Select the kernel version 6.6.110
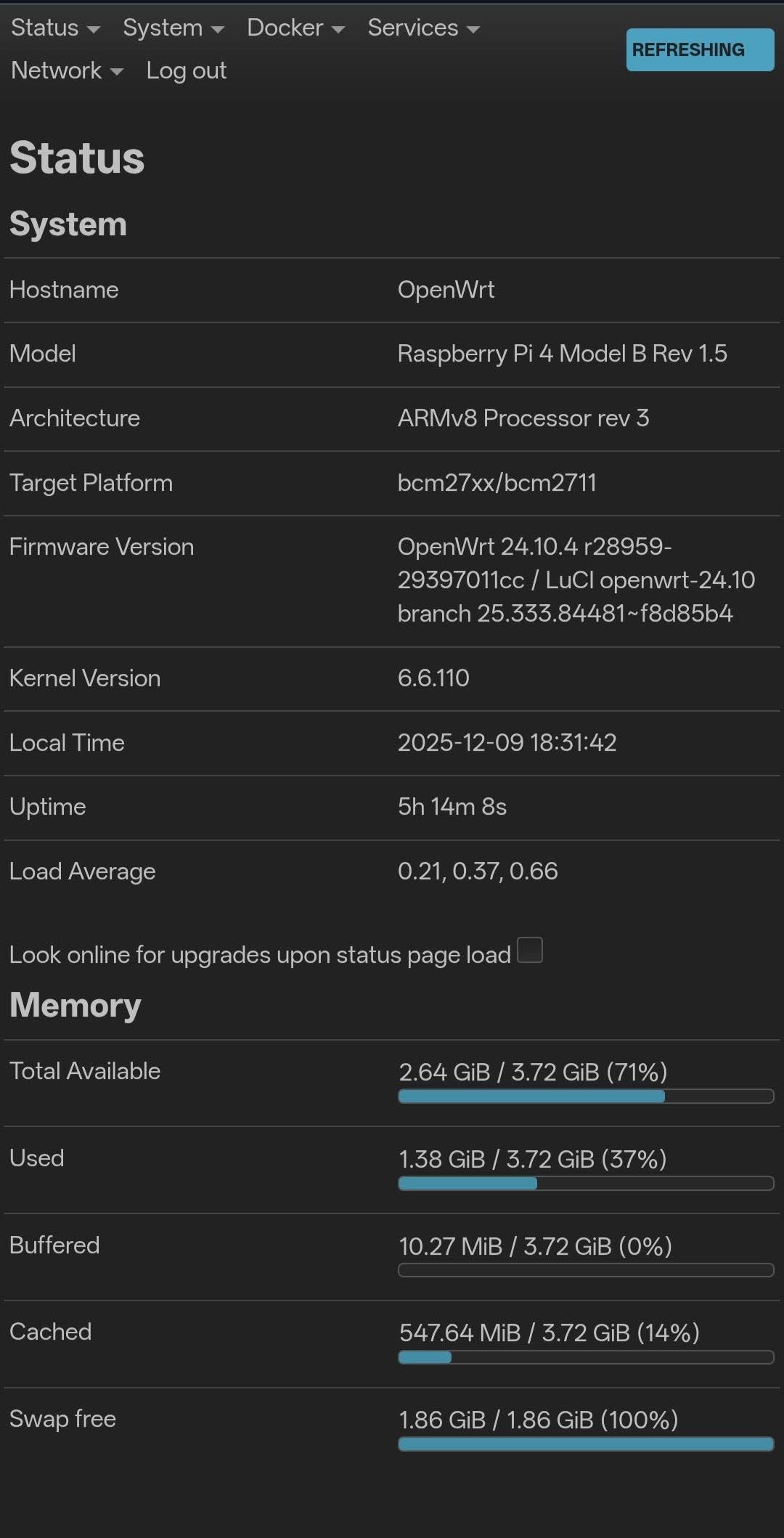The width and height of the screenshot is (784, 1538). pyautogui.click(x=433, y=678)
